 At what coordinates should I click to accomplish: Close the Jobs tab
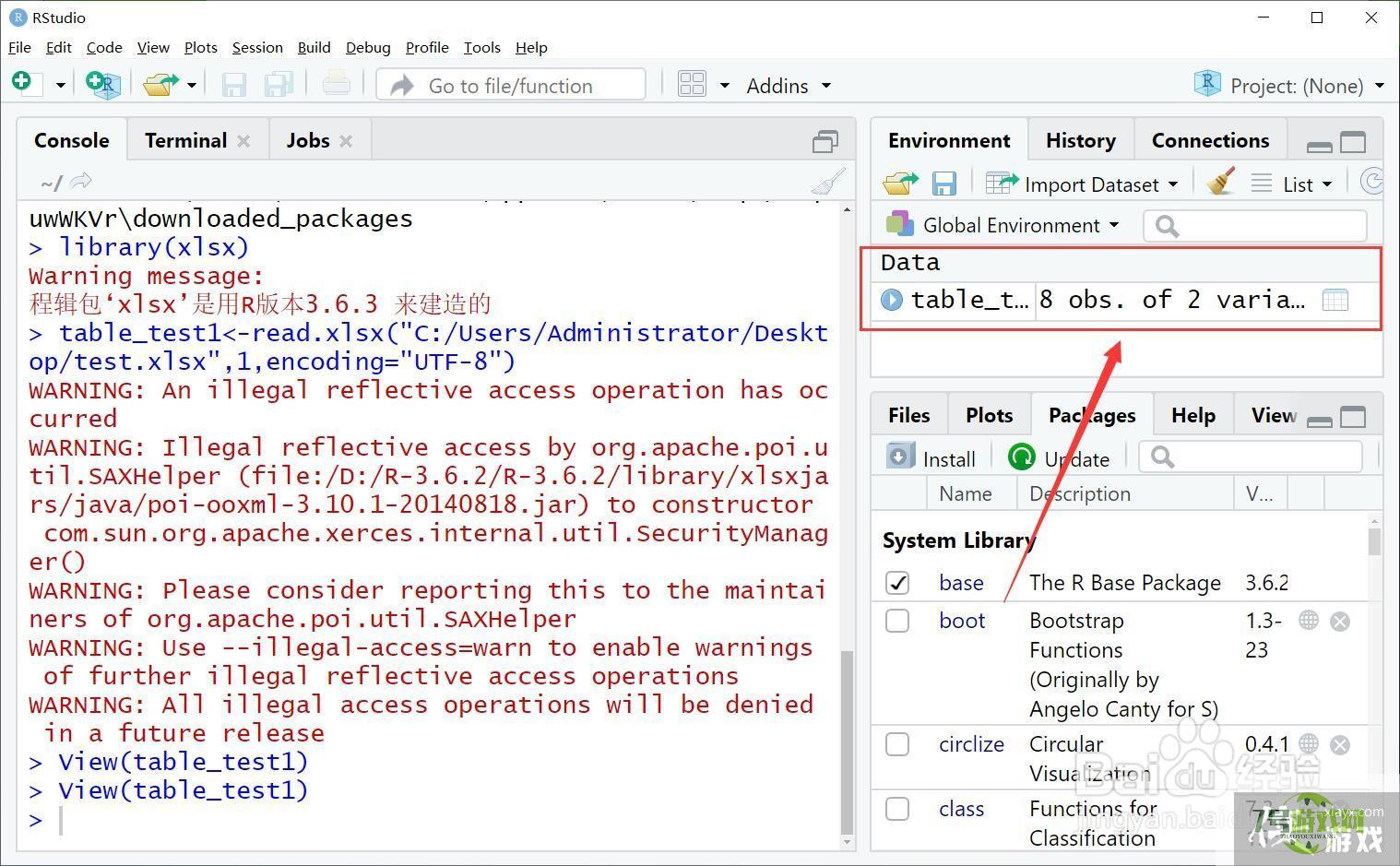346,141
